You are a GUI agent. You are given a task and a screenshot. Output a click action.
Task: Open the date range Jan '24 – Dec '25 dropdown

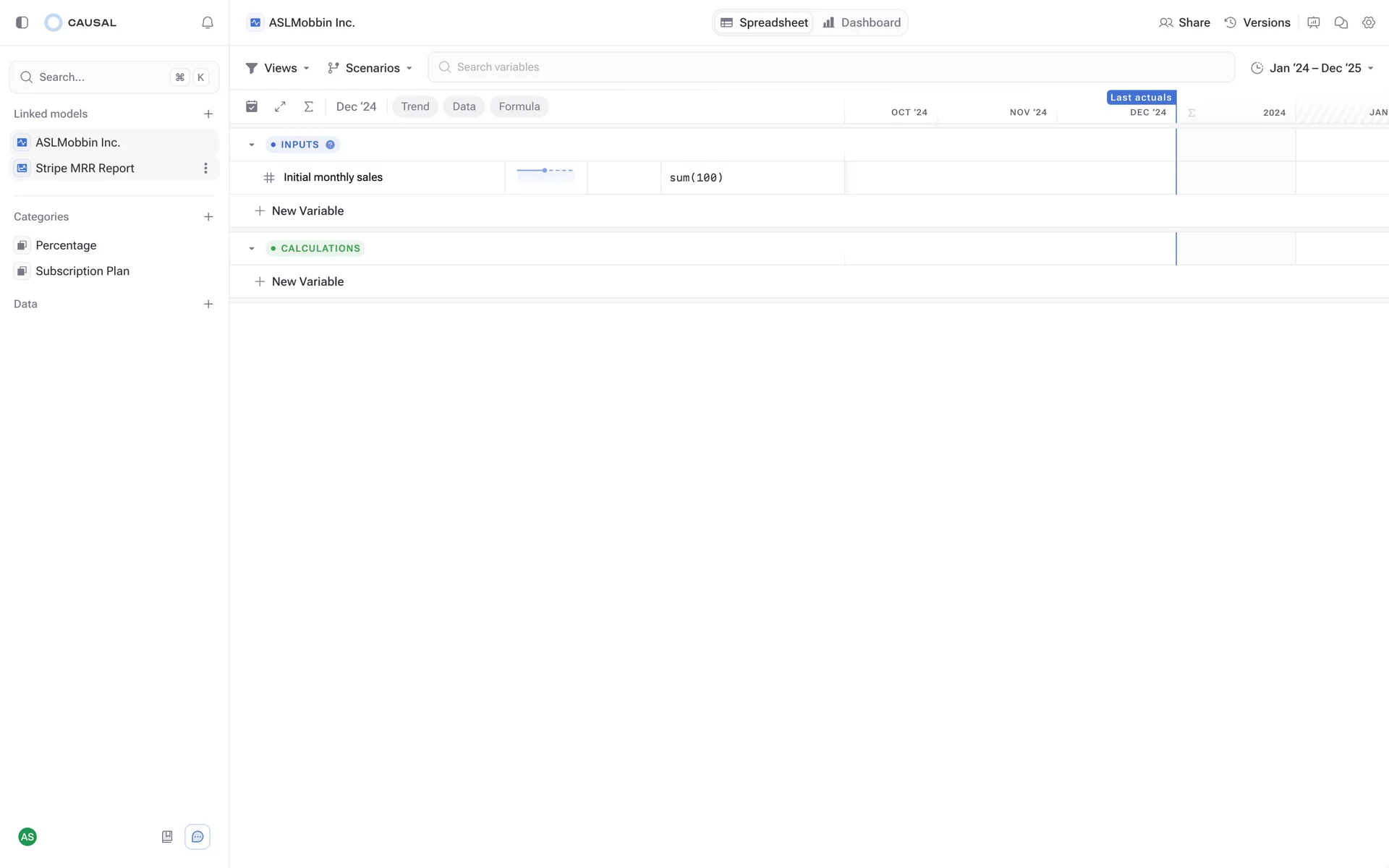(x=1312, y=68)
